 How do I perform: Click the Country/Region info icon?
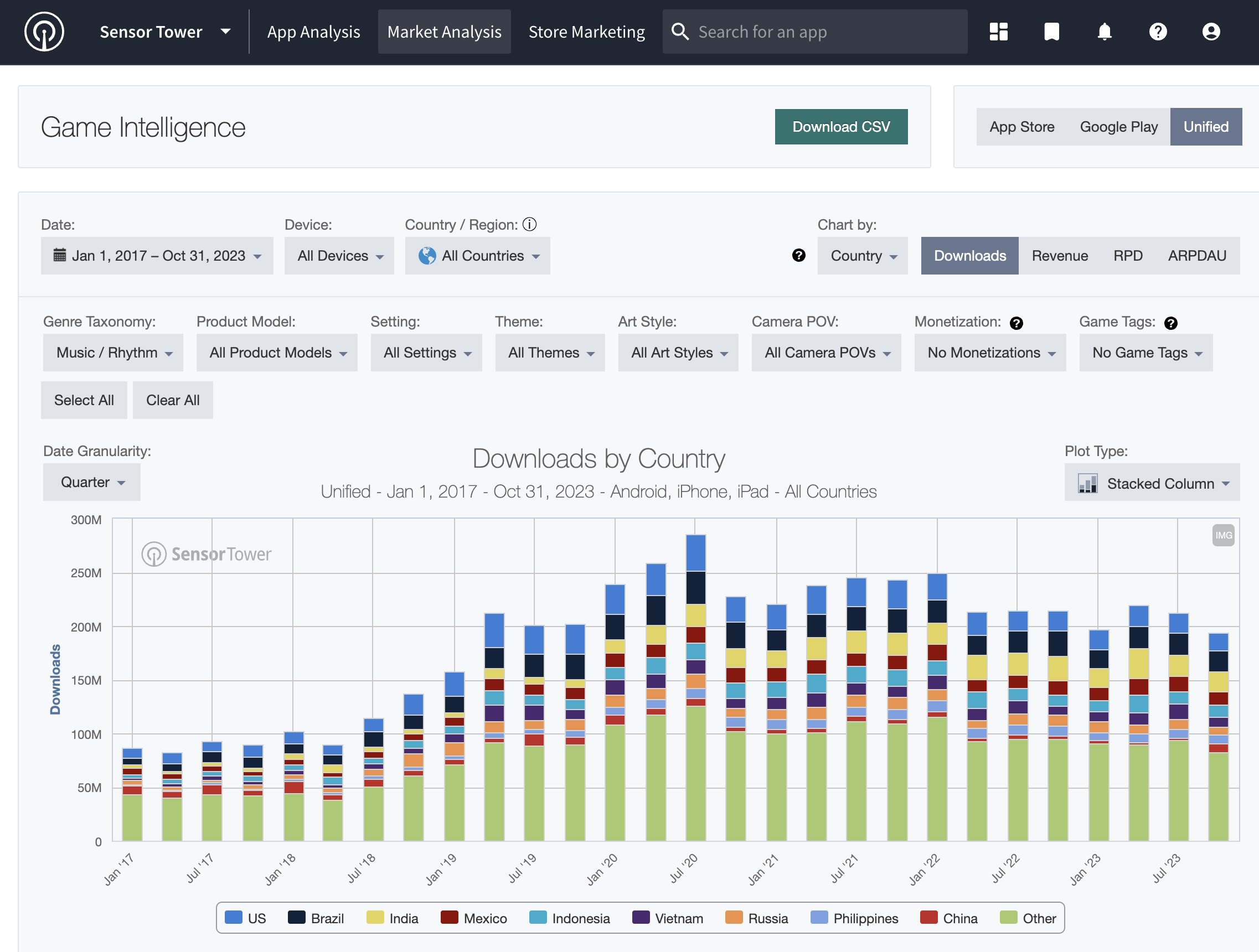[529, 225]
